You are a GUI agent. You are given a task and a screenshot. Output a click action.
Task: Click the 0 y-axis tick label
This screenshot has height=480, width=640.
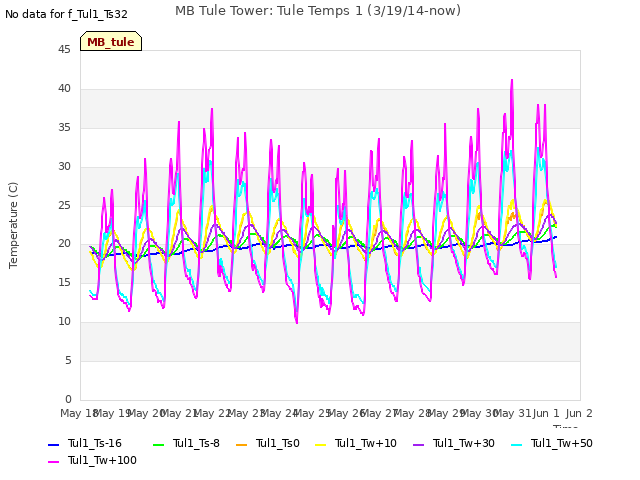(x=68, y=399)
